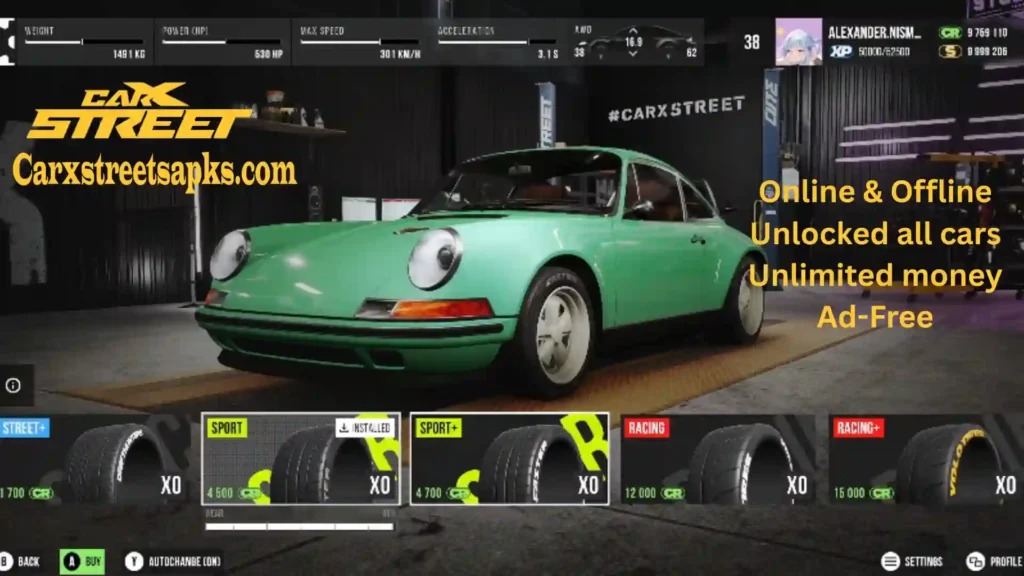1024x576 pixels.
Task: Select the installed Sport tire card
Action: 300,458
